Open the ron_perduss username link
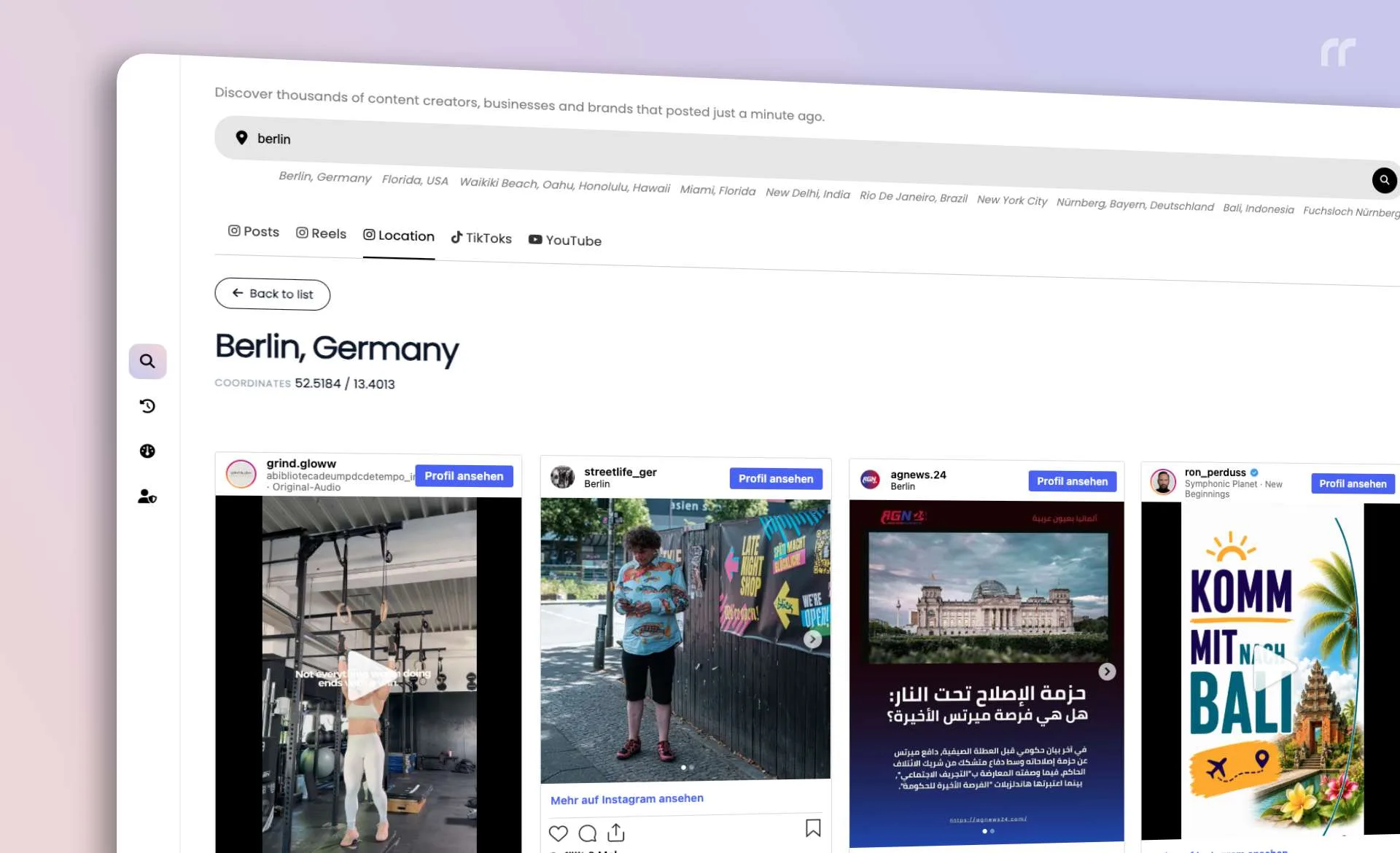 tap(1215, 472)
